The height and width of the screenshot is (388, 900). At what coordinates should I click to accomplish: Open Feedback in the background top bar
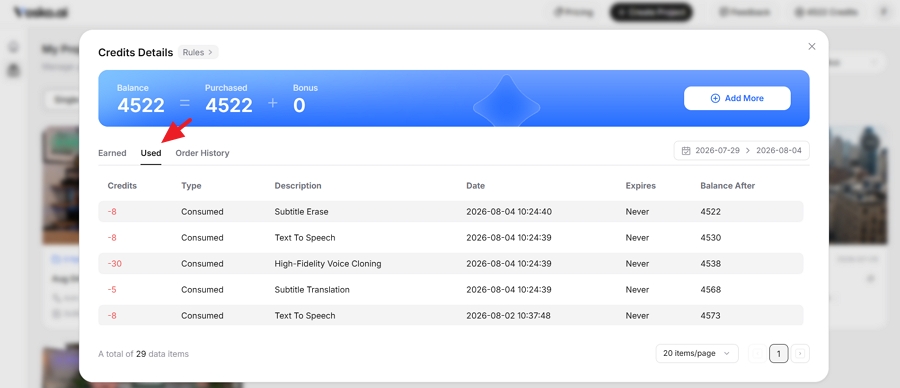(744, 12)
